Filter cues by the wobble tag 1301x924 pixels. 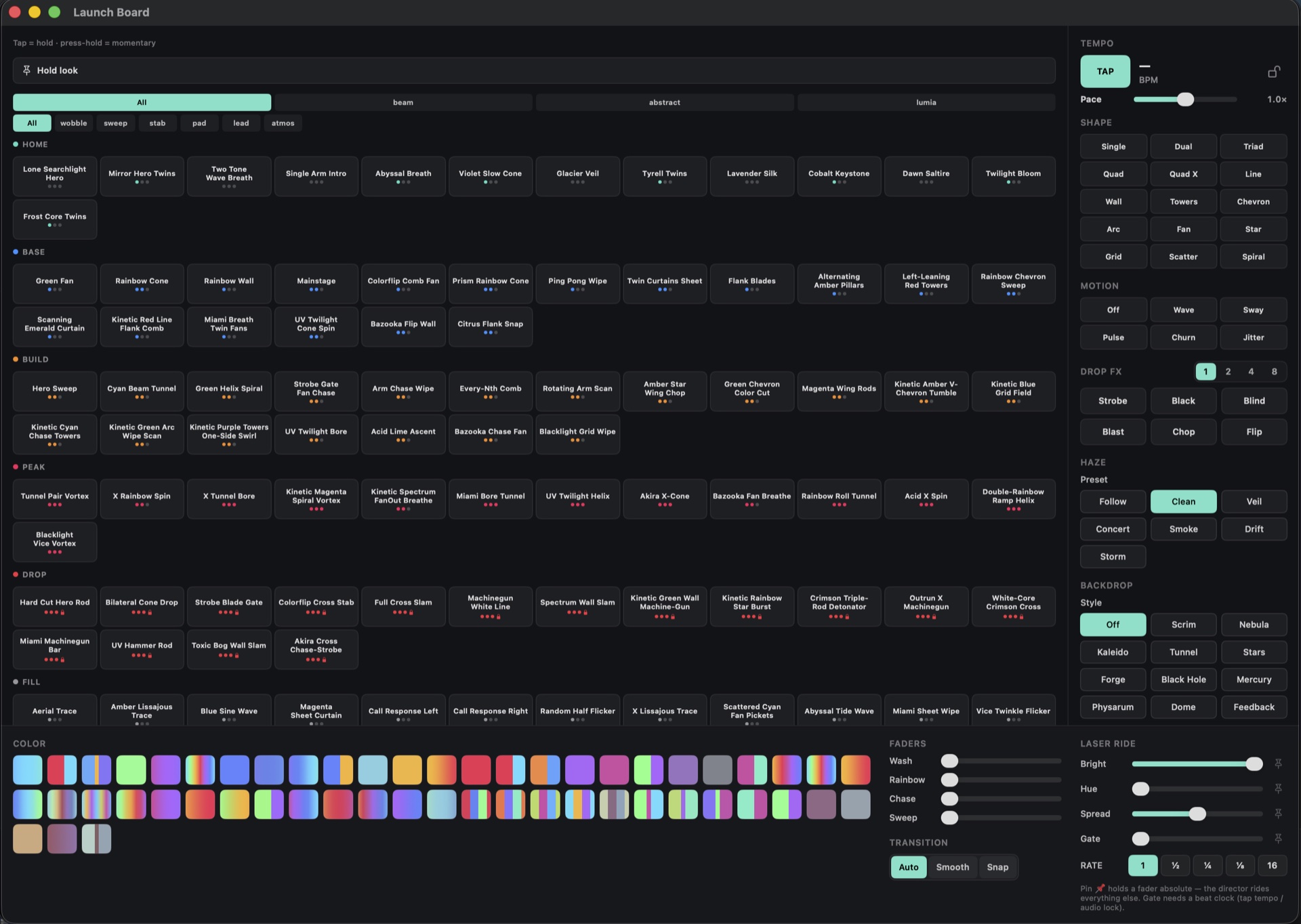(73, 123)
